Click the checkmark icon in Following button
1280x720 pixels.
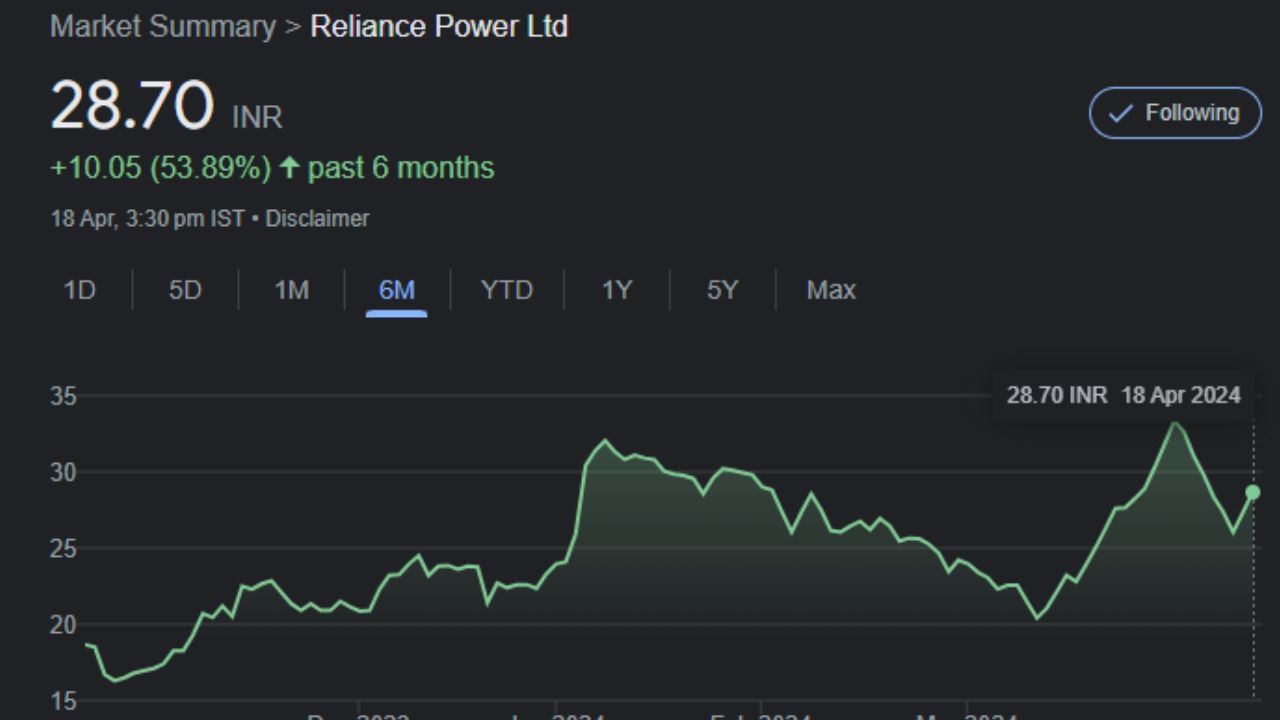point(1122,114)
